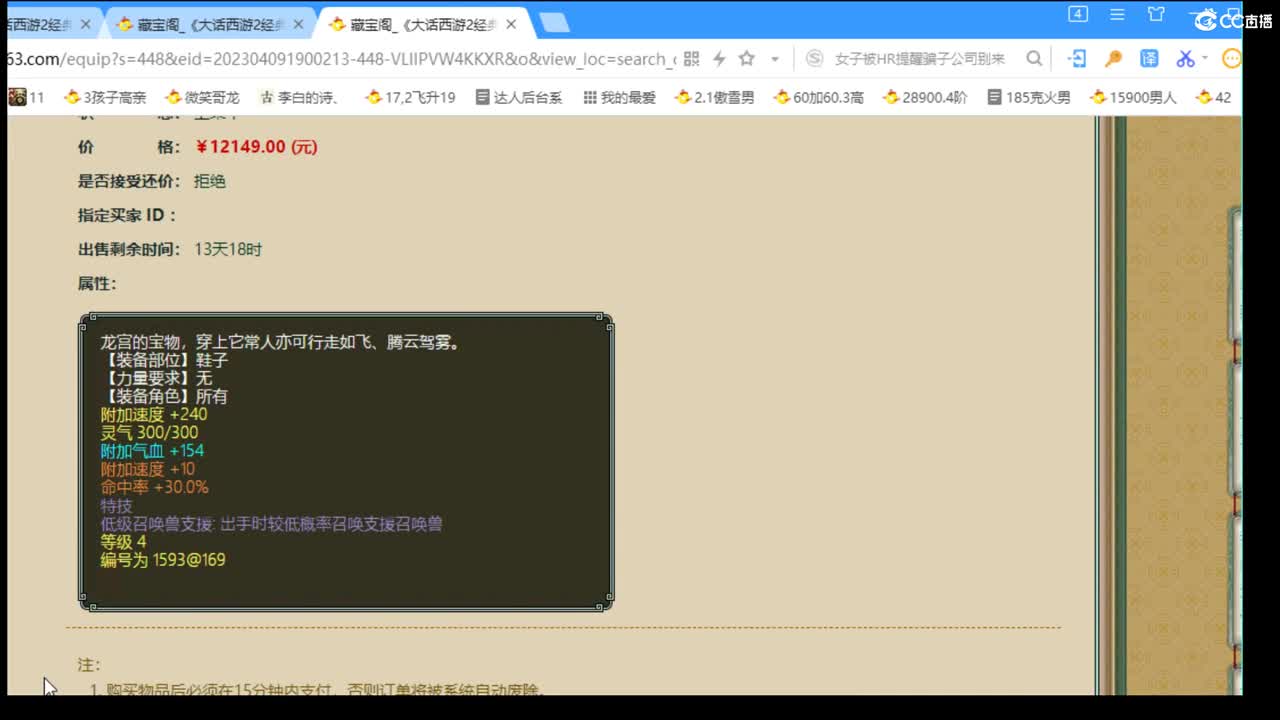Click the 力量要求 无 line

pos(156,379)
